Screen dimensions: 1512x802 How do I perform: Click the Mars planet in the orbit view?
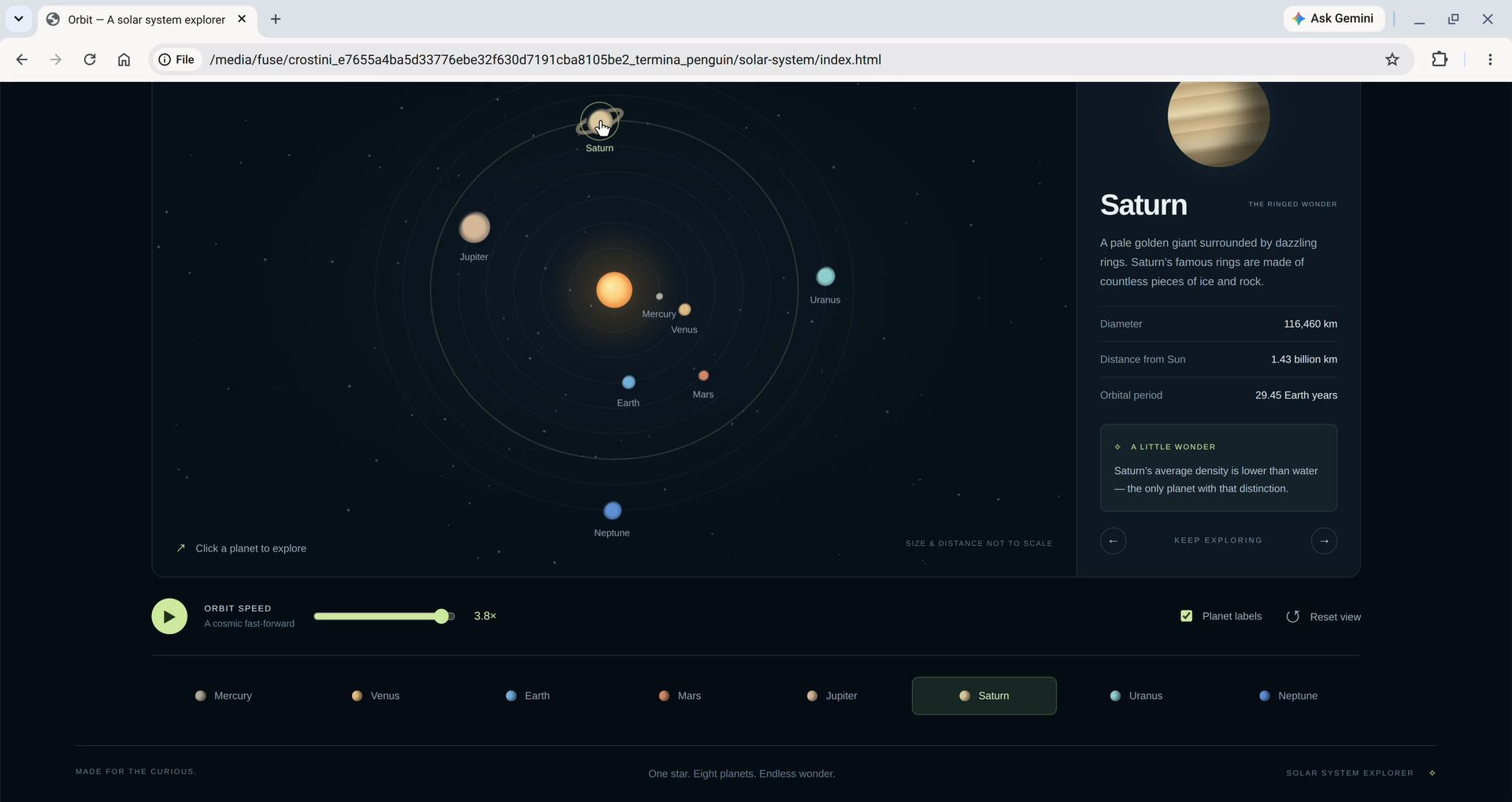(x=703, y=376)
